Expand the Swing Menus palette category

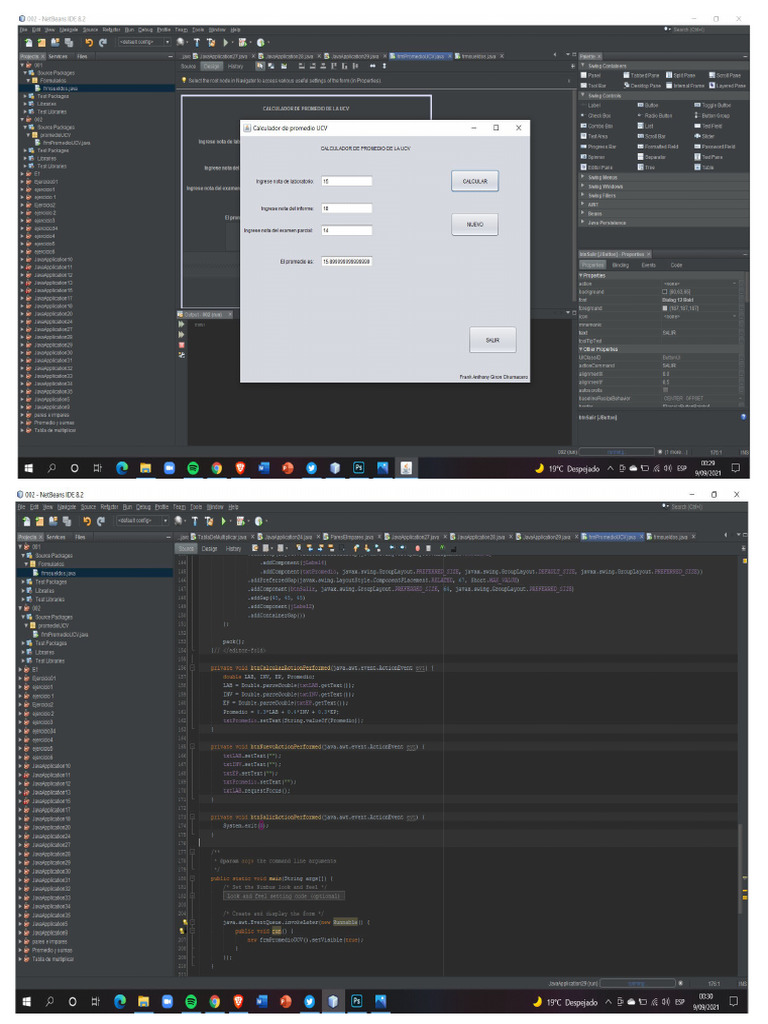point(605,177)
